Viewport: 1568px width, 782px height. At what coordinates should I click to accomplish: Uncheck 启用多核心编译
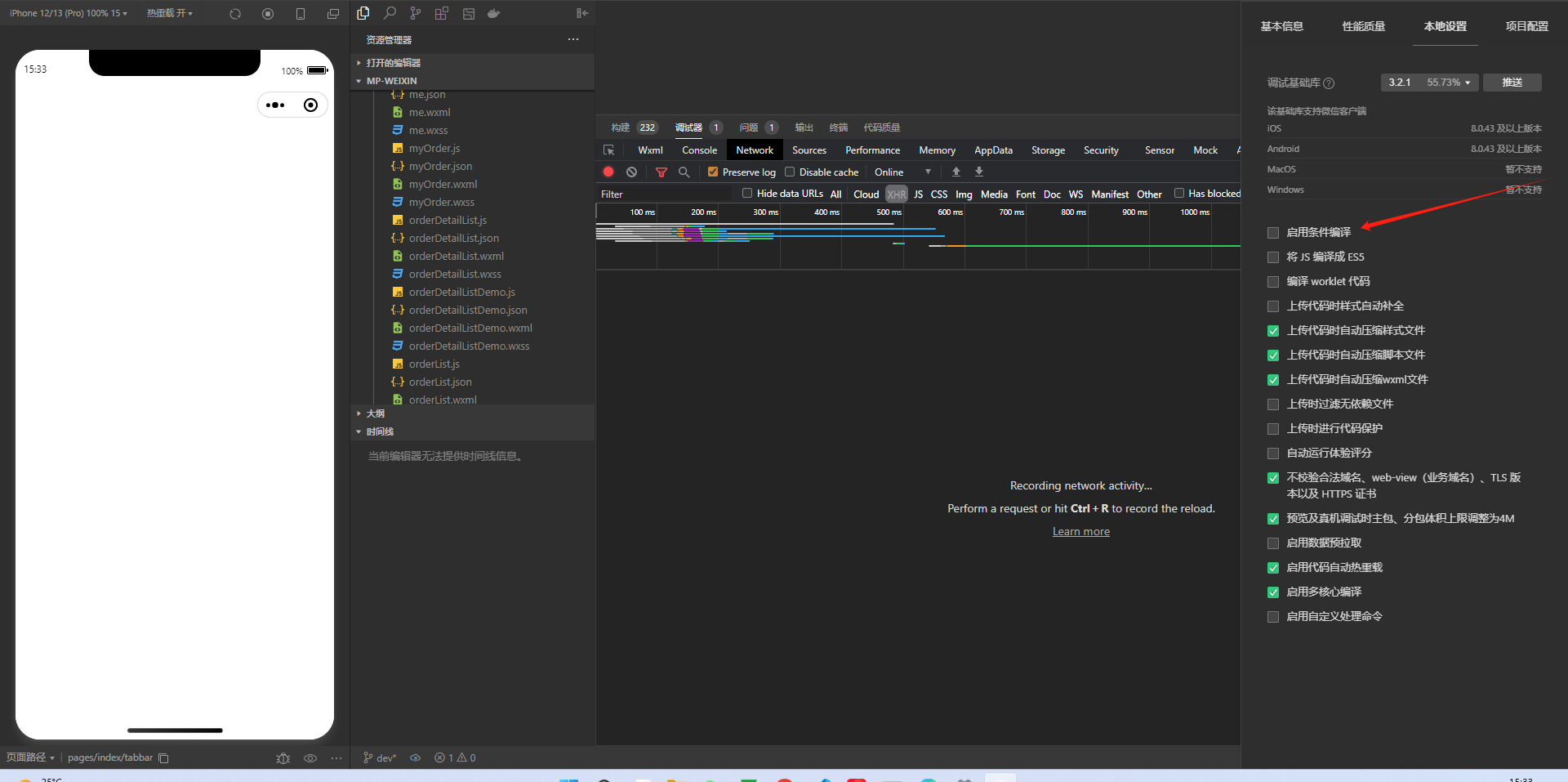(1273, 592)
